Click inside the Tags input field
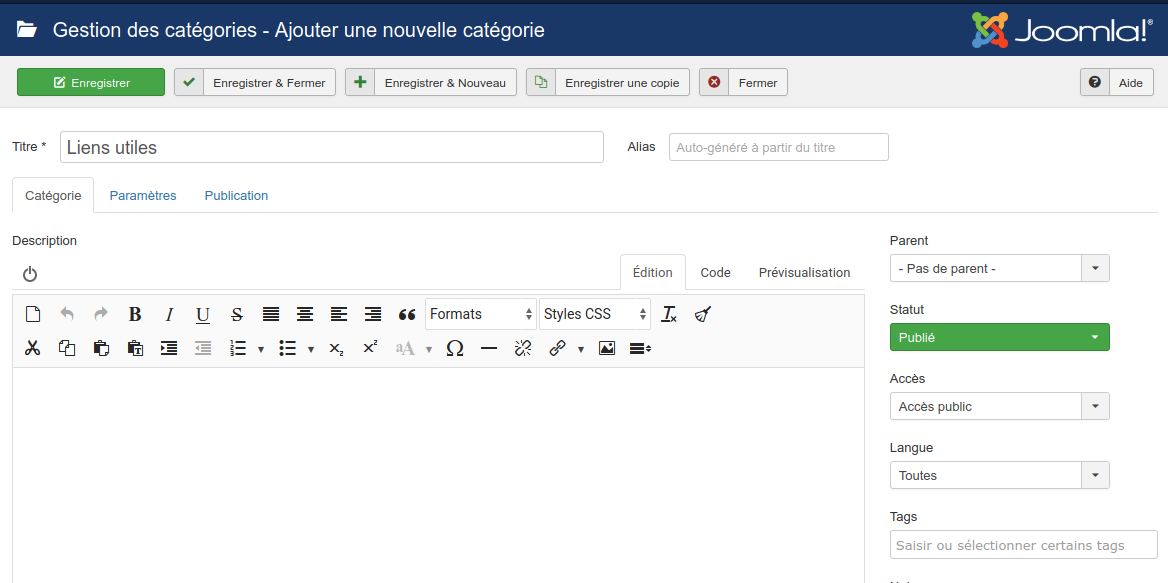This screenshot has height=583, width=1168. click(x=1022, y=545)
